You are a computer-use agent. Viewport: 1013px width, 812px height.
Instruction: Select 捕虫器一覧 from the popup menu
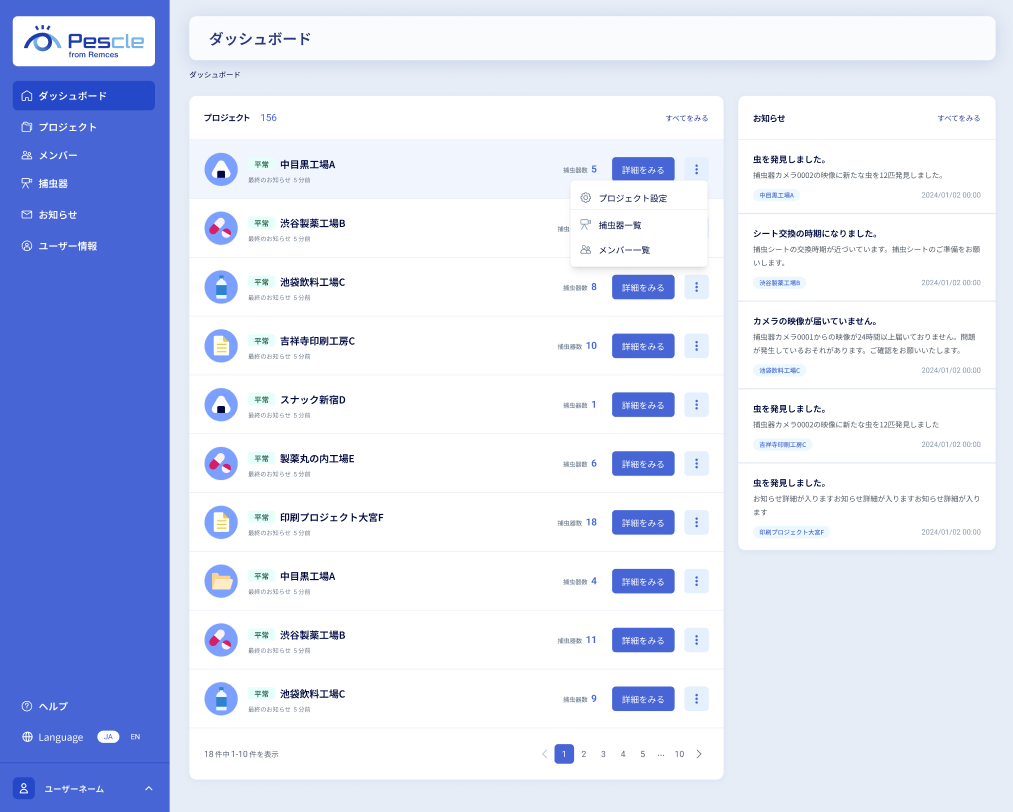coord(639,225)
